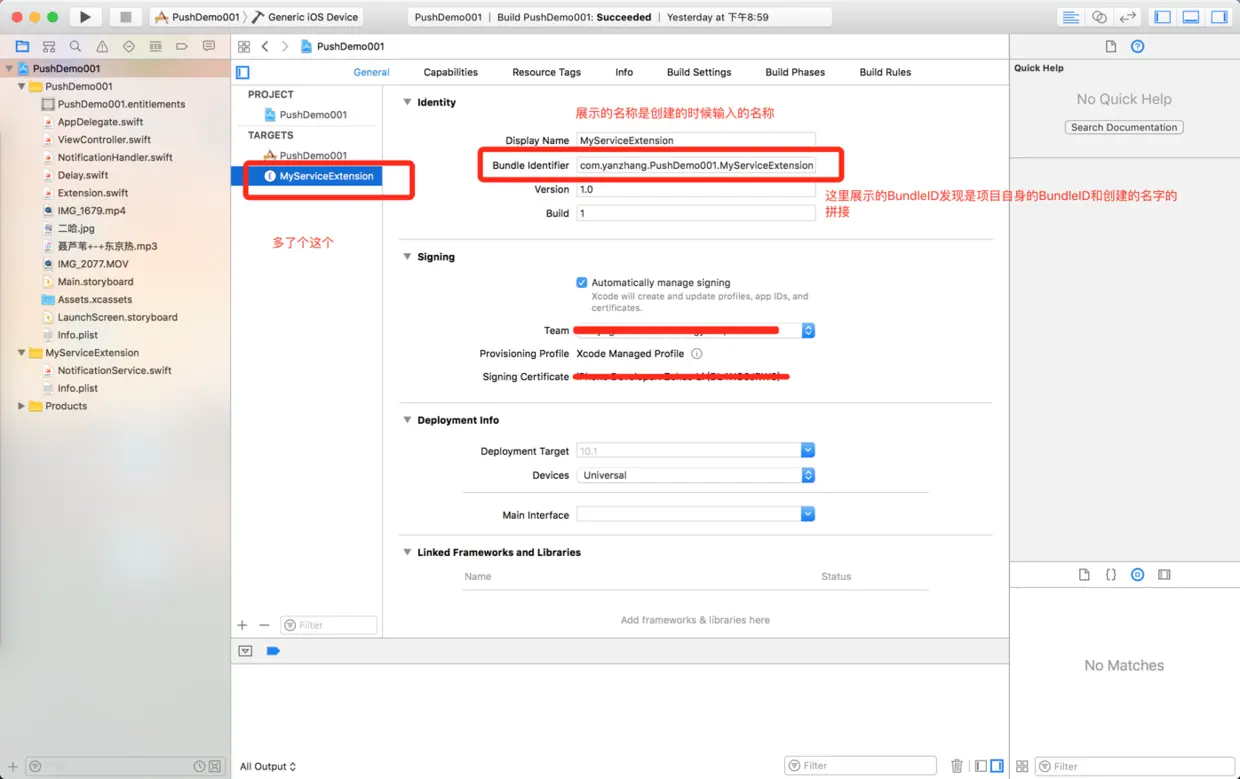Image resolution: width=1240 pixels, height=779 pixels.
Task: Open the Project navigator folder icon
Action: click(22, 46)
